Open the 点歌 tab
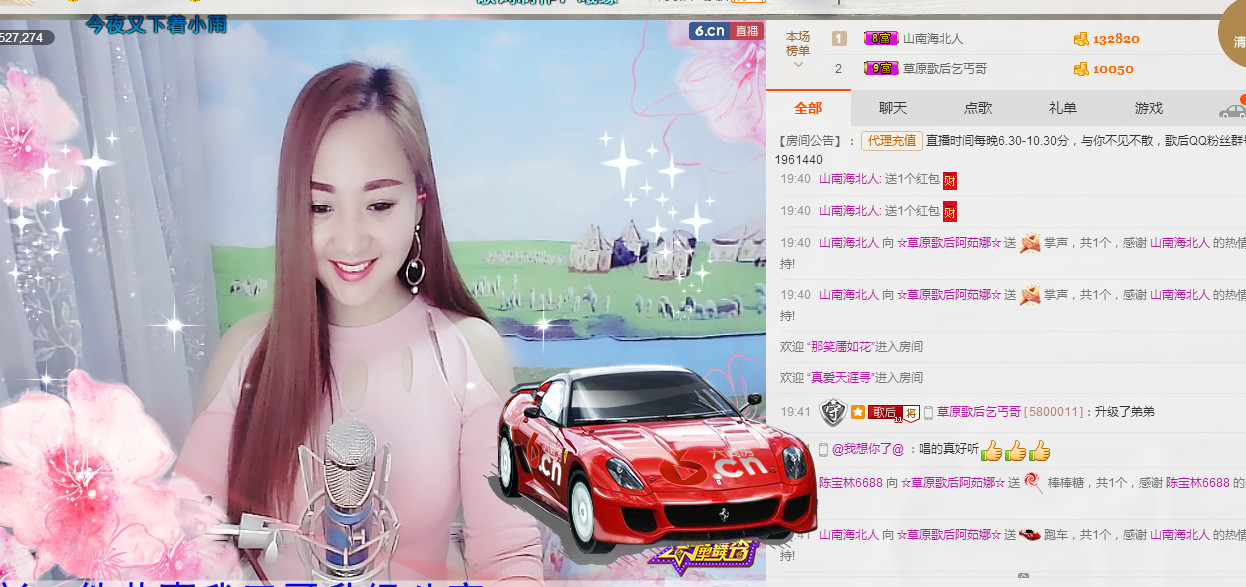Image resolution: width=1246 pixels, height=587 pixels. [x=978, y=108]
